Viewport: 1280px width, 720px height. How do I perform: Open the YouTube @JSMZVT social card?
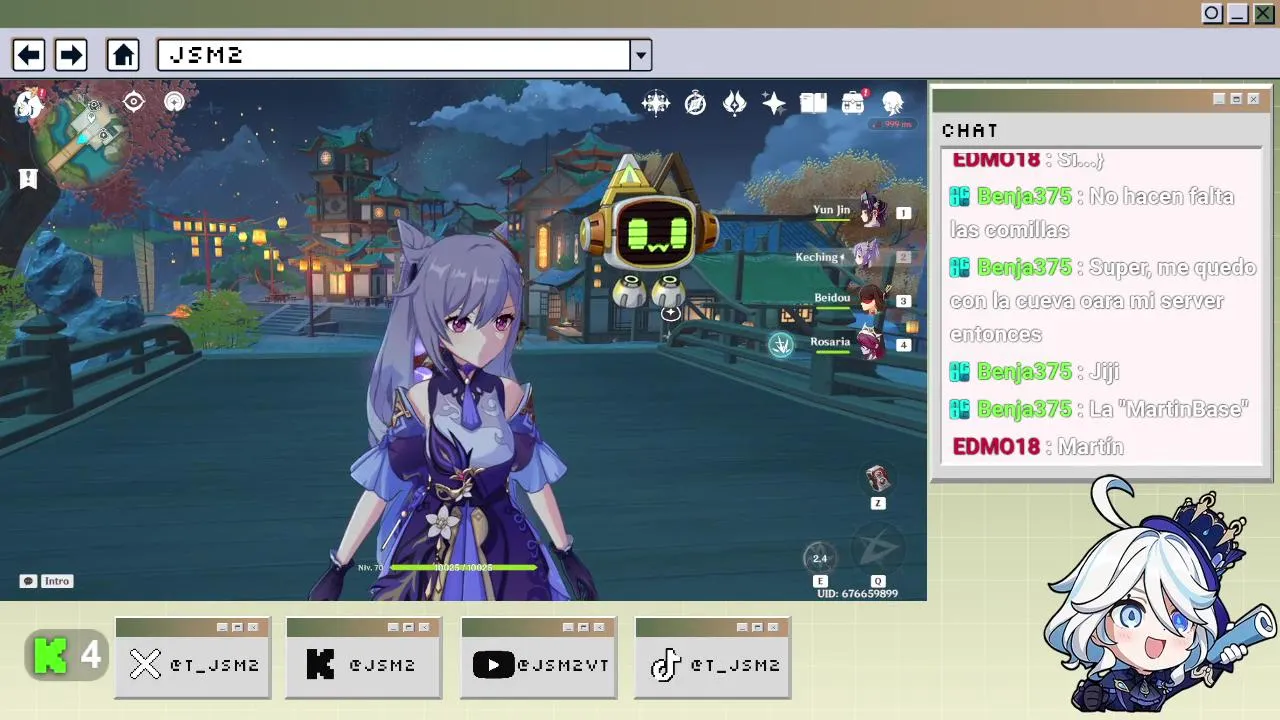point(540,658)
